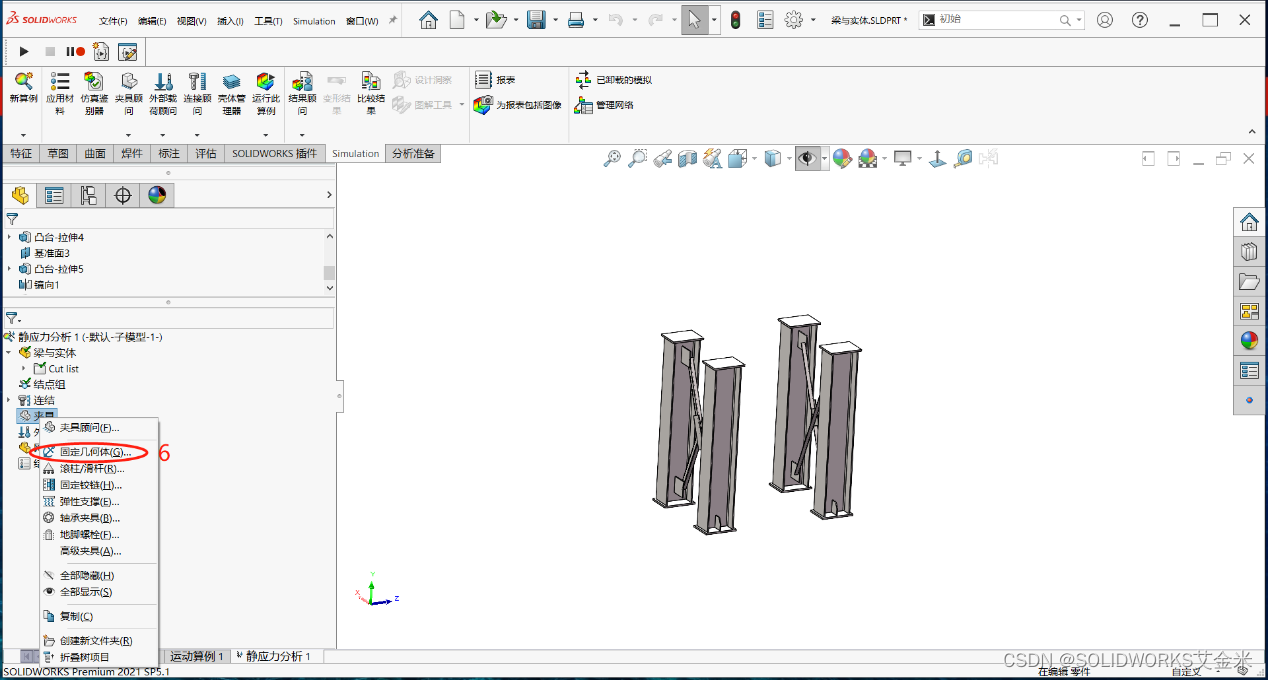Switch to the PropertyManager tab icon
Image resolution: width=1268 pixels, height=680 pixels.
(54, 195)
